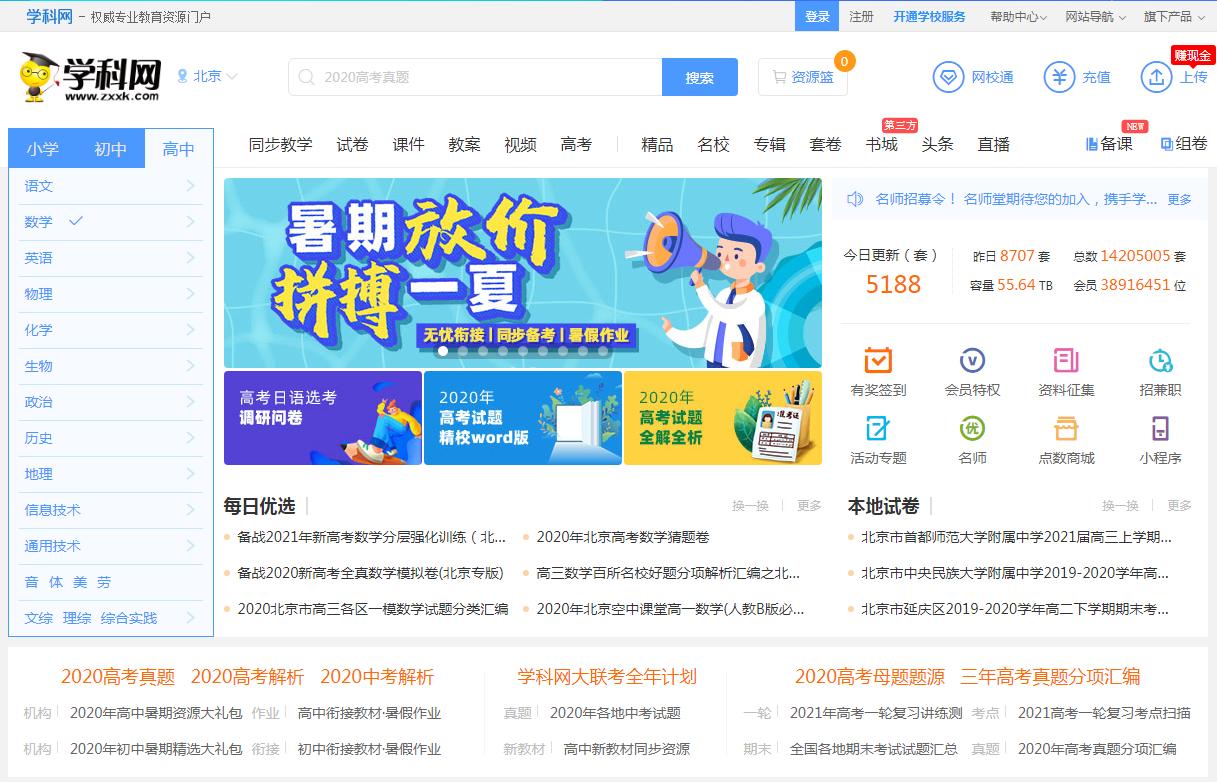The image size is (1217, 782).
Task: Click the 上传 upload icon
Action: tap(1155, 77)
